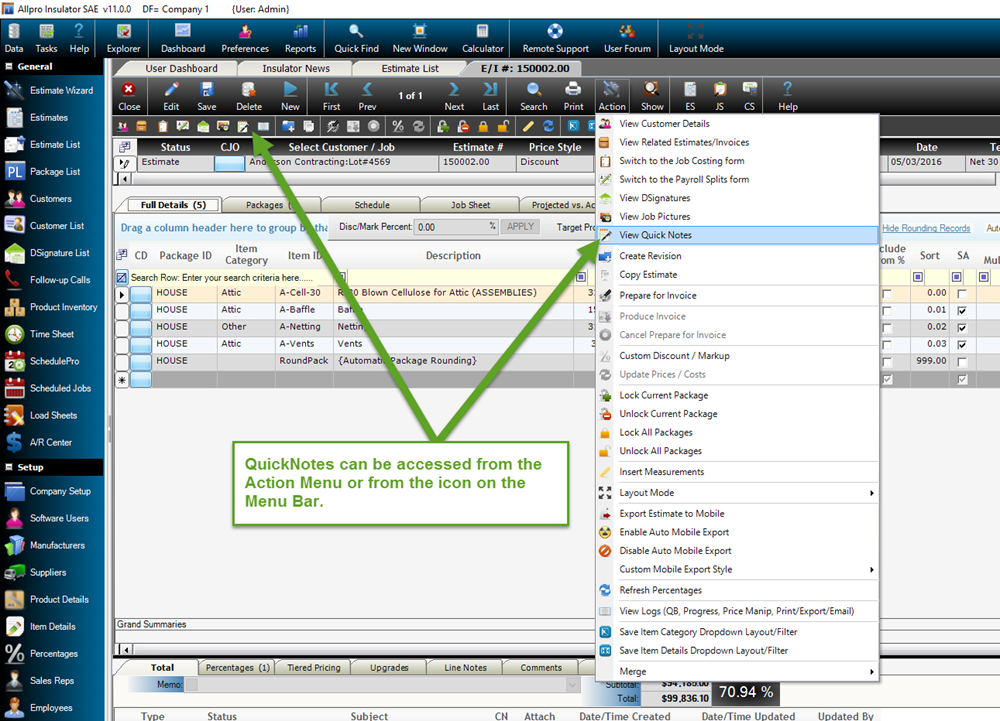Save the estimate
This screenshot has width=1000, height=721.
[207, 96]
